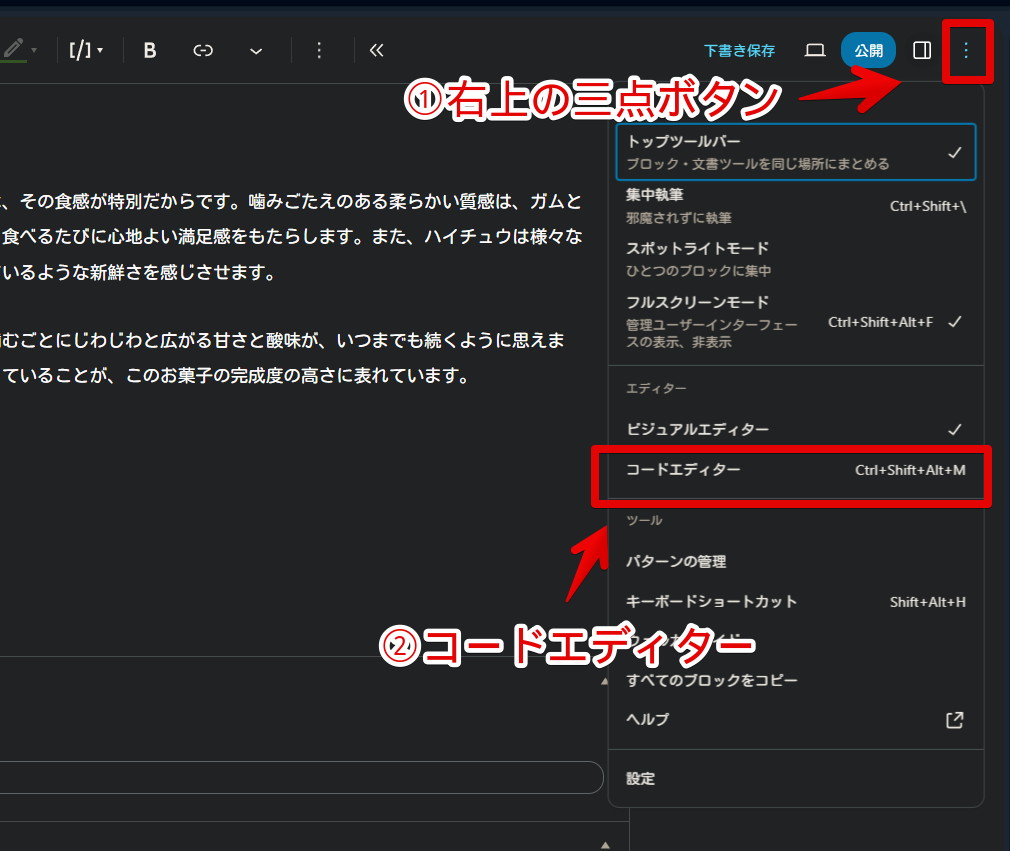Open キーボードショートカット
The width and height of the screenshot is (1010, 851).
(796, 602)
